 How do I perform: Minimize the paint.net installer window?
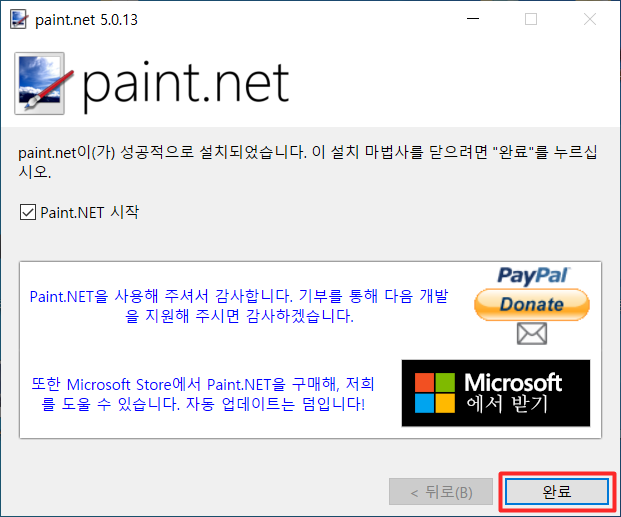click(x=473, y=19)
